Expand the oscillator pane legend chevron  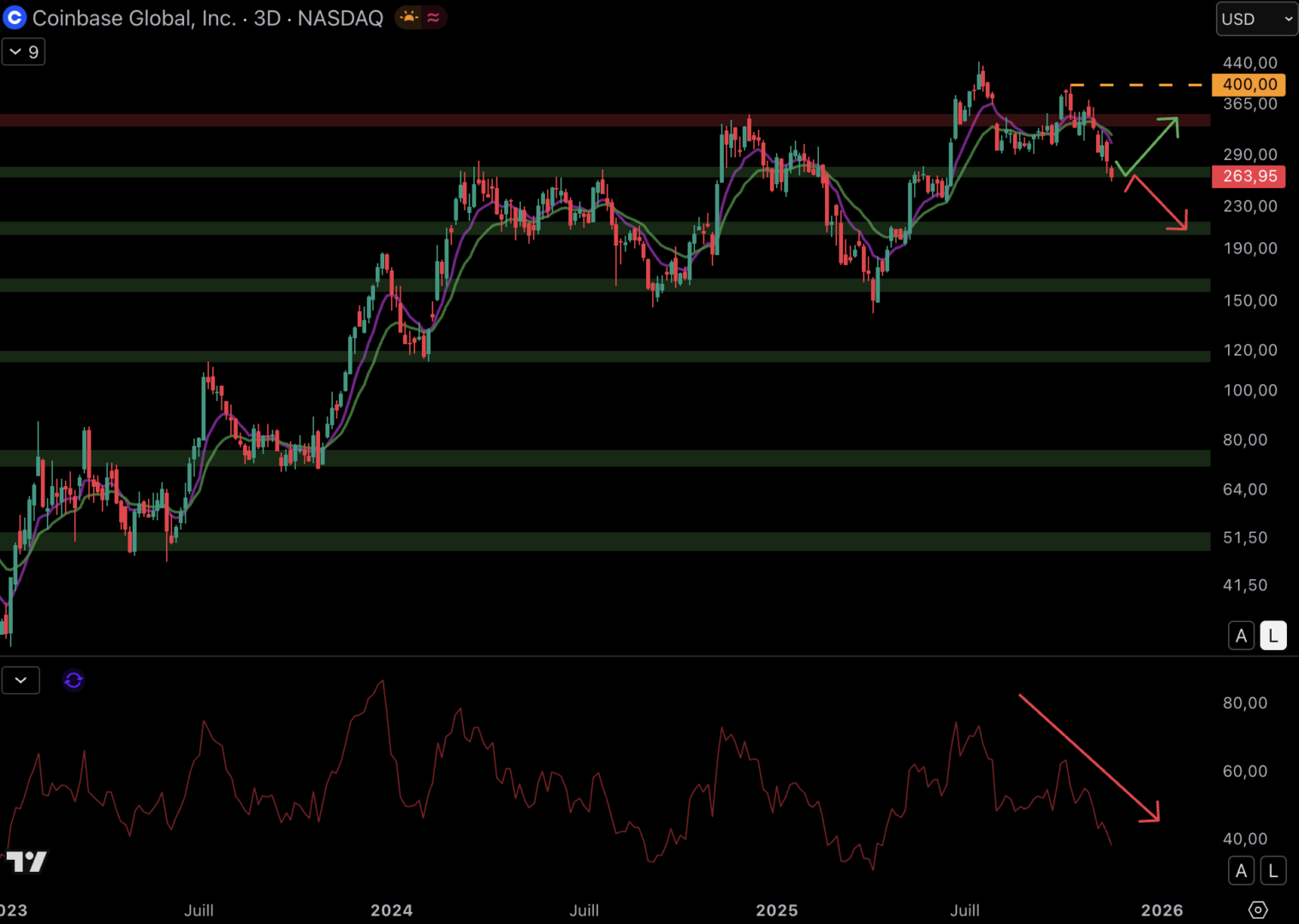[x=21, y=680]
